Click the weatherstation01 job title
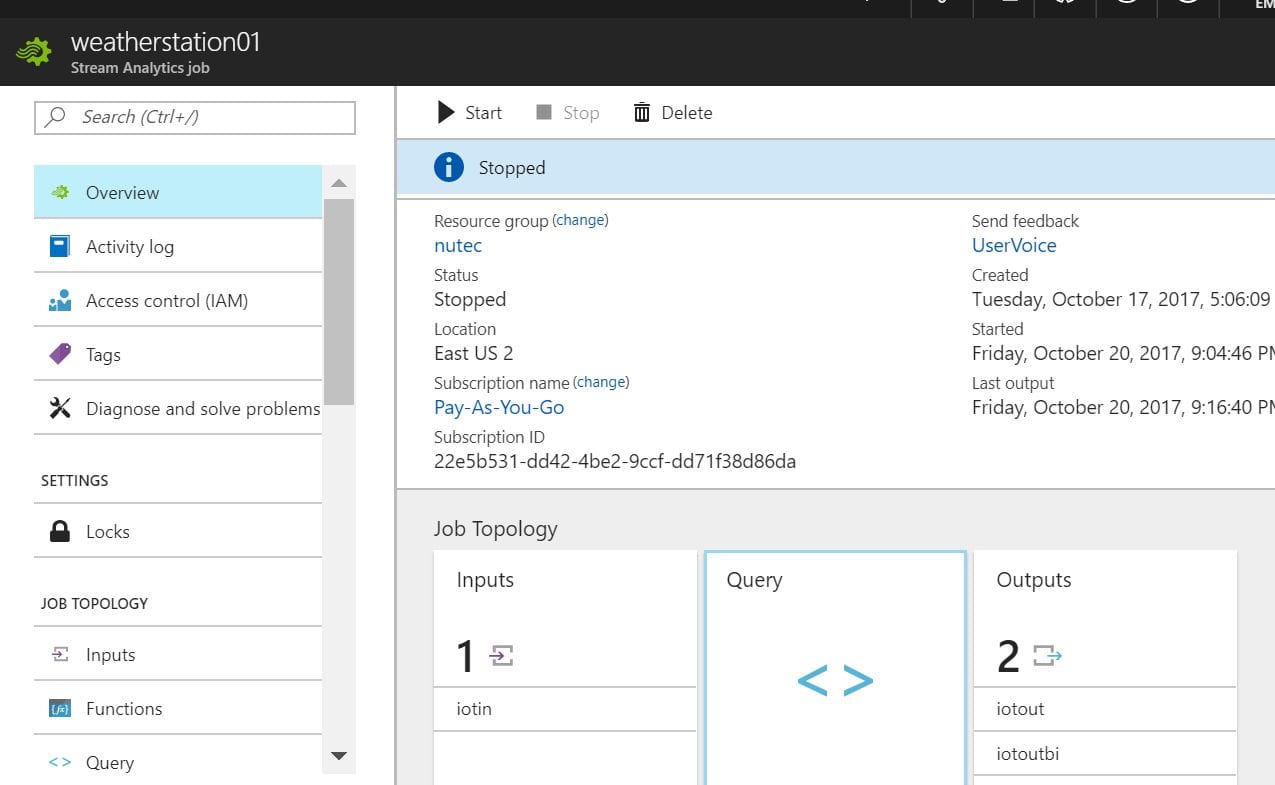 click(166, 42)
